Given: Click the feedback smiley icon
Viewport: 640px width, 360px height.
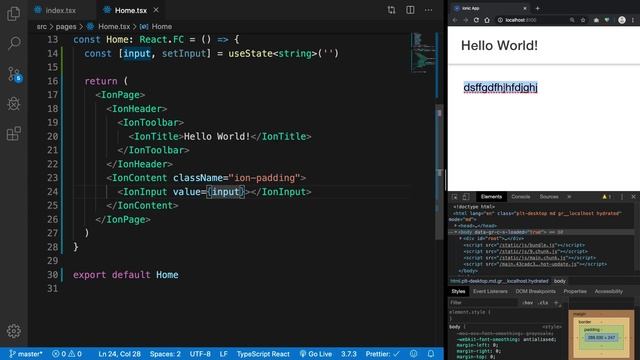Looking at the screenshot, I should click(x=413, y=354).
